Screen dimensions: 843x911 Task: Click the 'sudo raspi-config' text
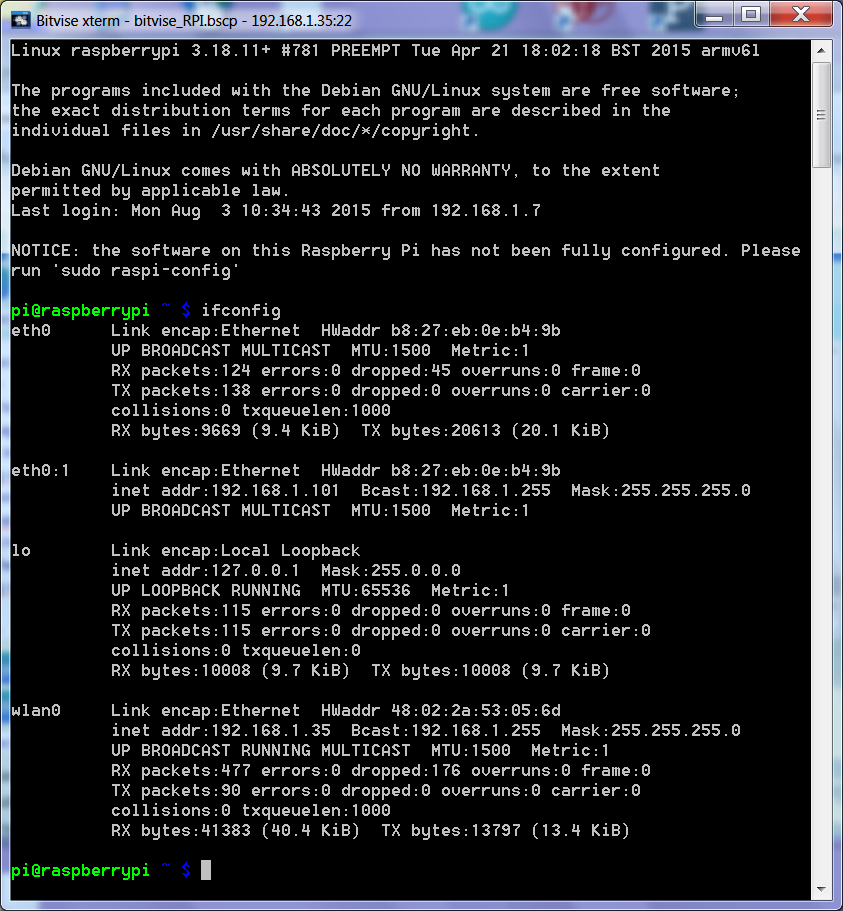point(130,270)
